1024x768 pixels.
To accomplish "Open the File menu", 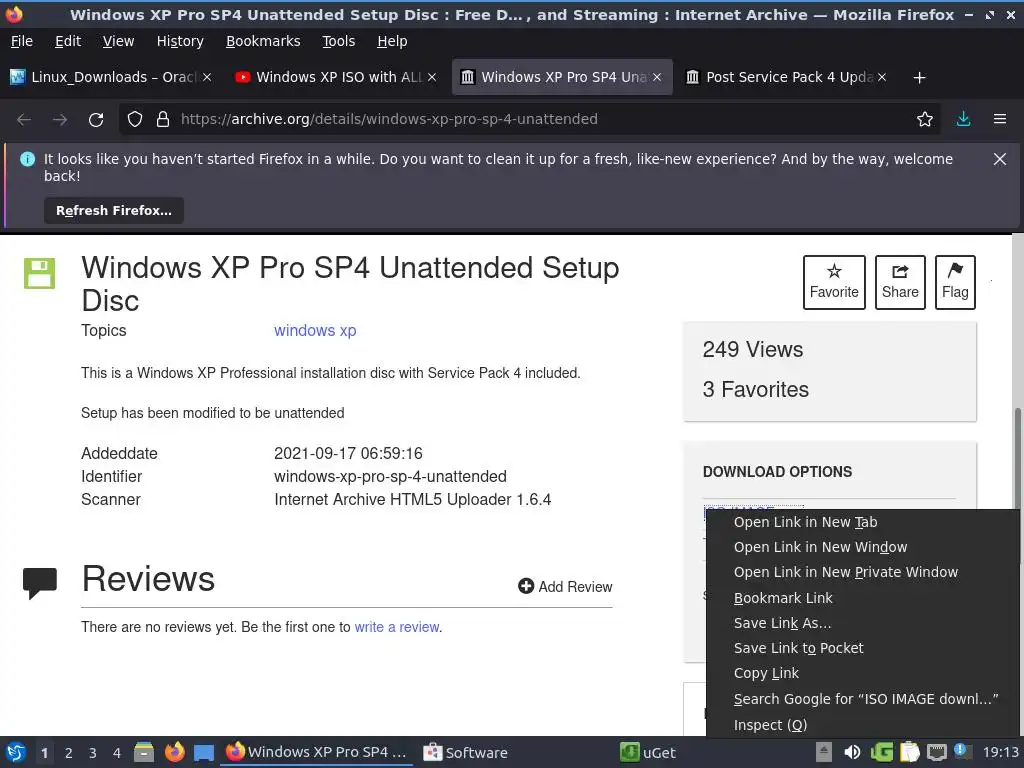I will 22,41.
